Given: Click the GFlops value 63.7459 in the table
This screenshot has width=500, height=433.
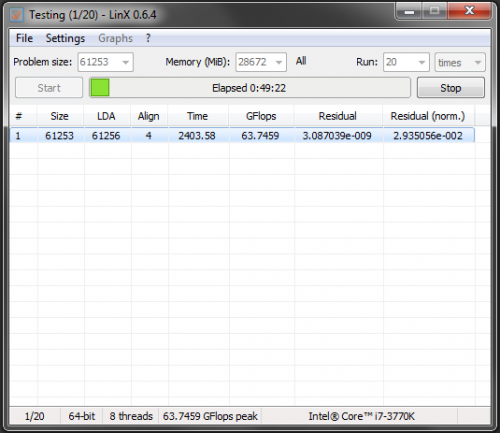Looking at the screenshot, I should pos(260,136).
